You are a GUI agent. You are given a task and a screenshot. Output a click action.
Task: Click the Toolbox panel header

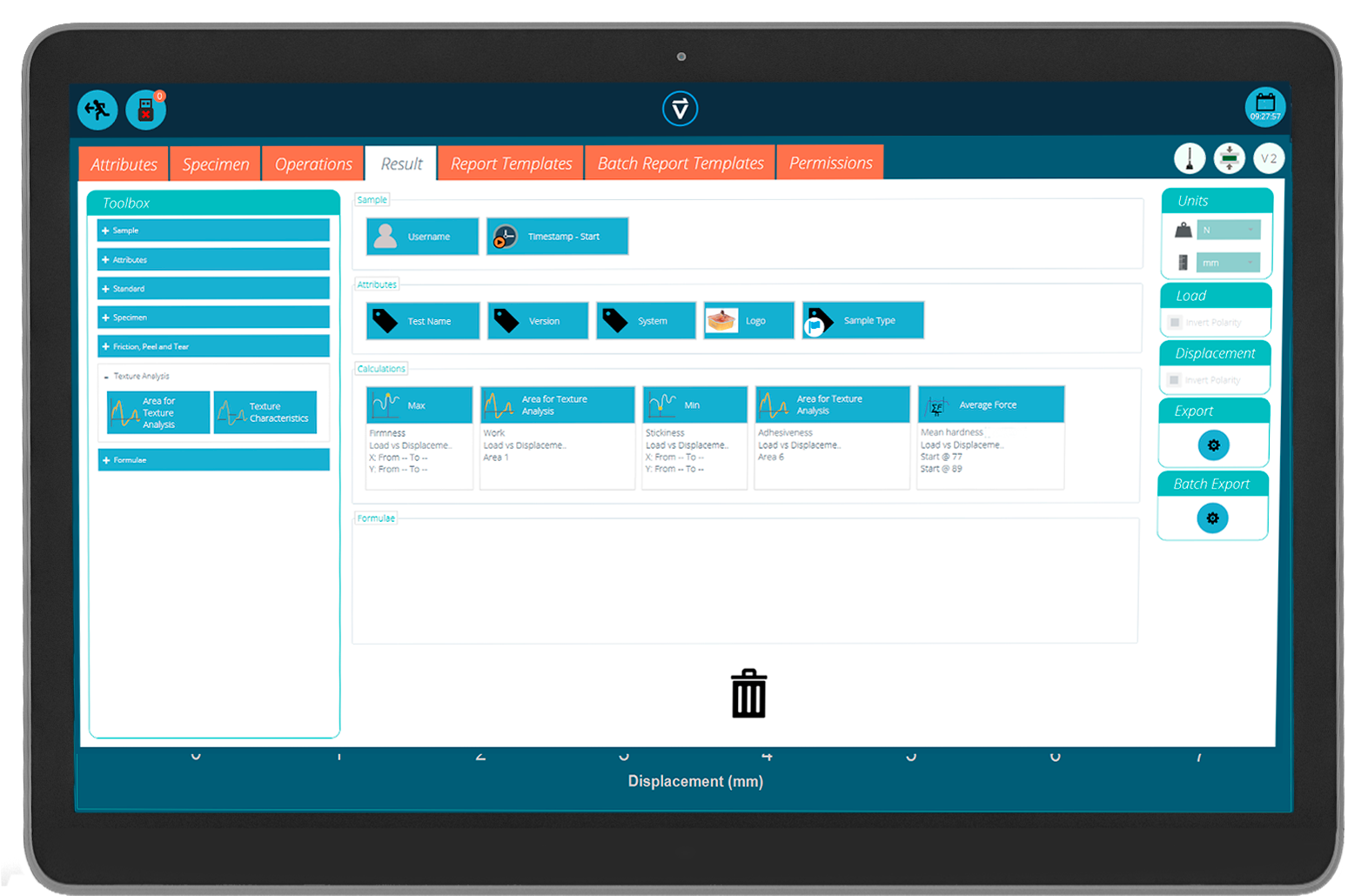213,203
